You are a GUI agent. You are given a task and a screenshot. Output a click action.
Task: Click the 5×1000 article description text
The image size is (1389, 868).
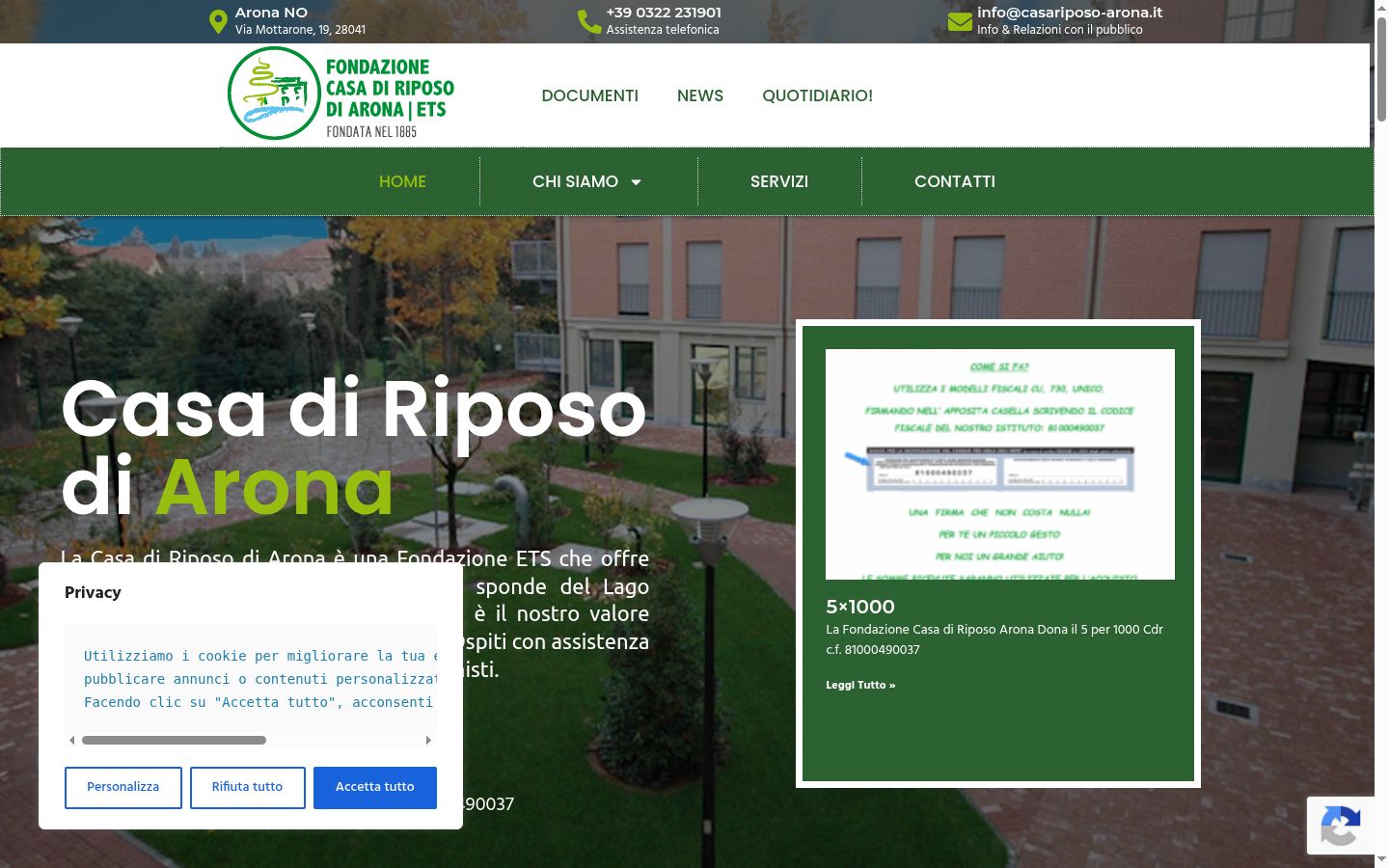click(994, 639)
